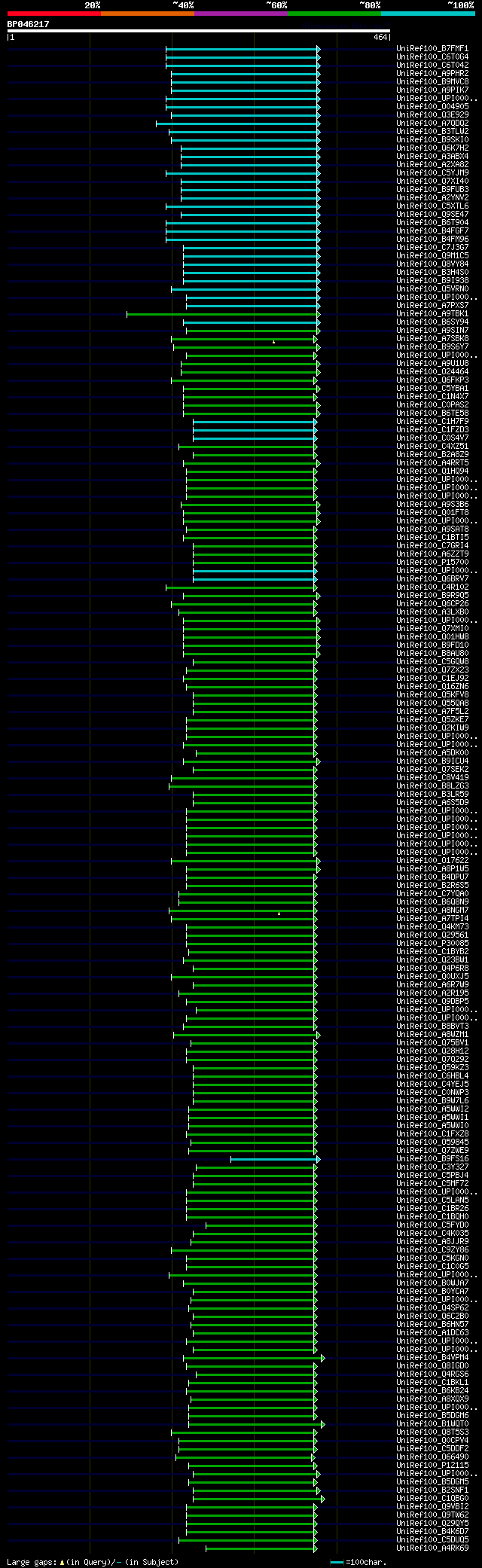Select the BP046217 query name
This screenshot has height=1568, width=482.
click(x=29, y=24)
